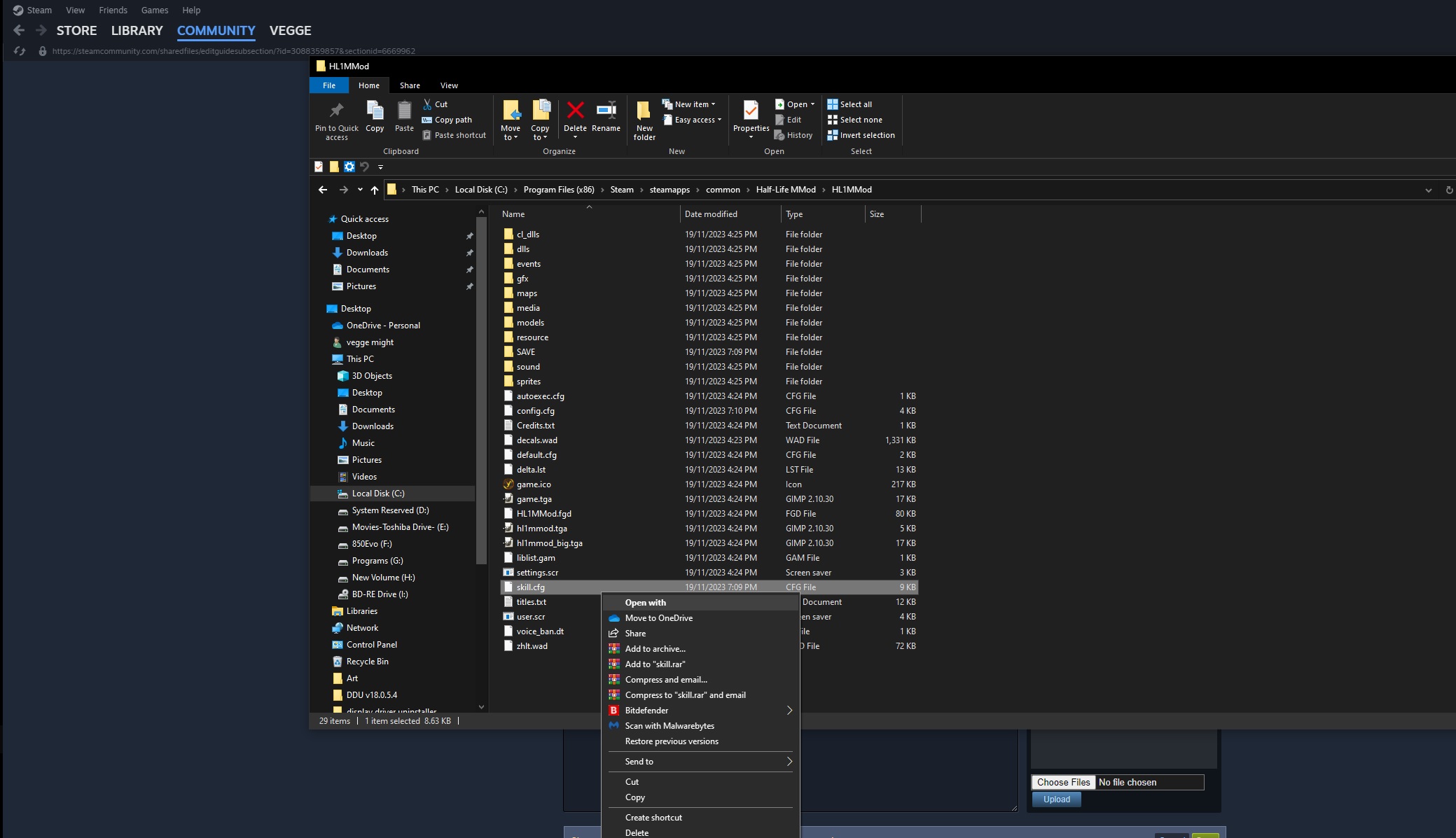Switch to the View ribbon tab
The width and height of the screenshot is (1456, 838).
[x=449, y=85]
